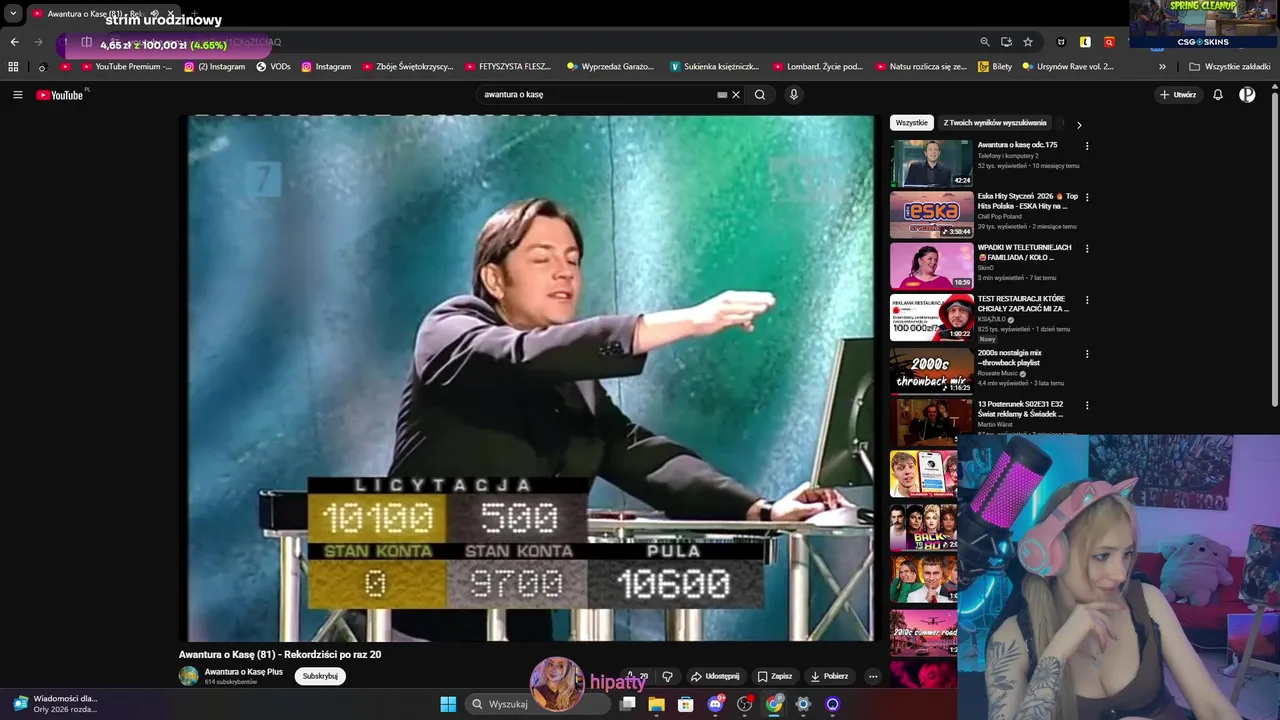Open the Windows Start menu
Viewport: 1280px width, 720px height.
[448, 704]
